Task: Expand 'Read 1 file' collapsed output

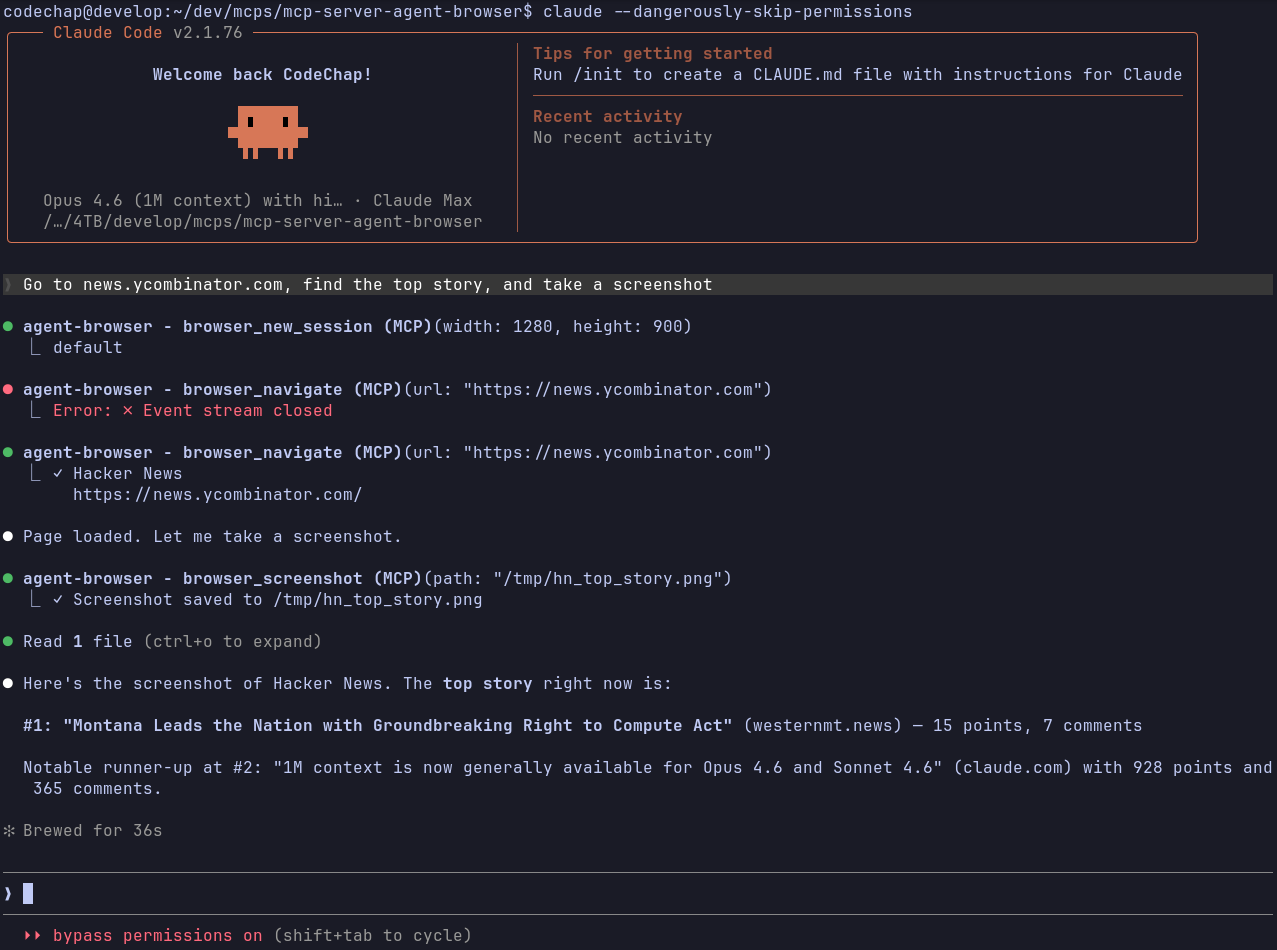Action: [x=173, y=642]
